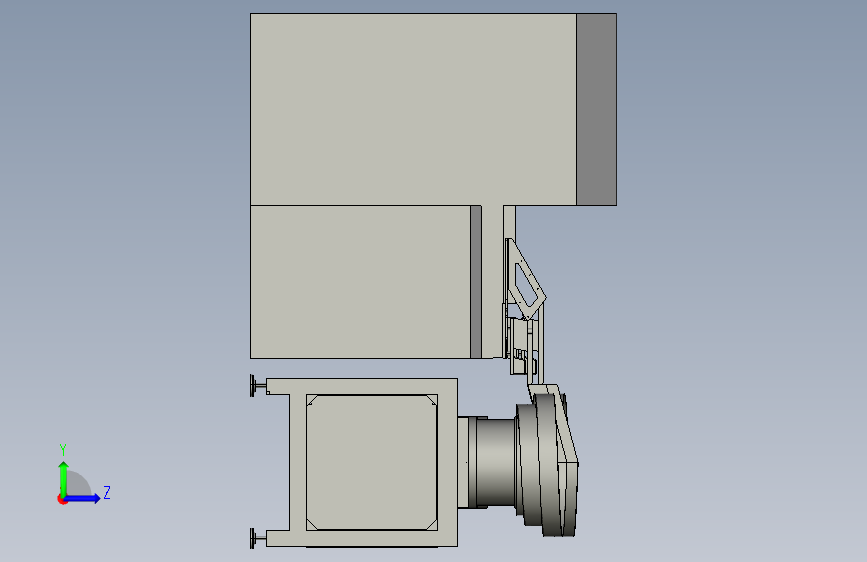Image resolution: width=867 pixels, height=562 pixels.
Task: Click the green Y axis arrow of the triad
Action: tap(64, 479)
